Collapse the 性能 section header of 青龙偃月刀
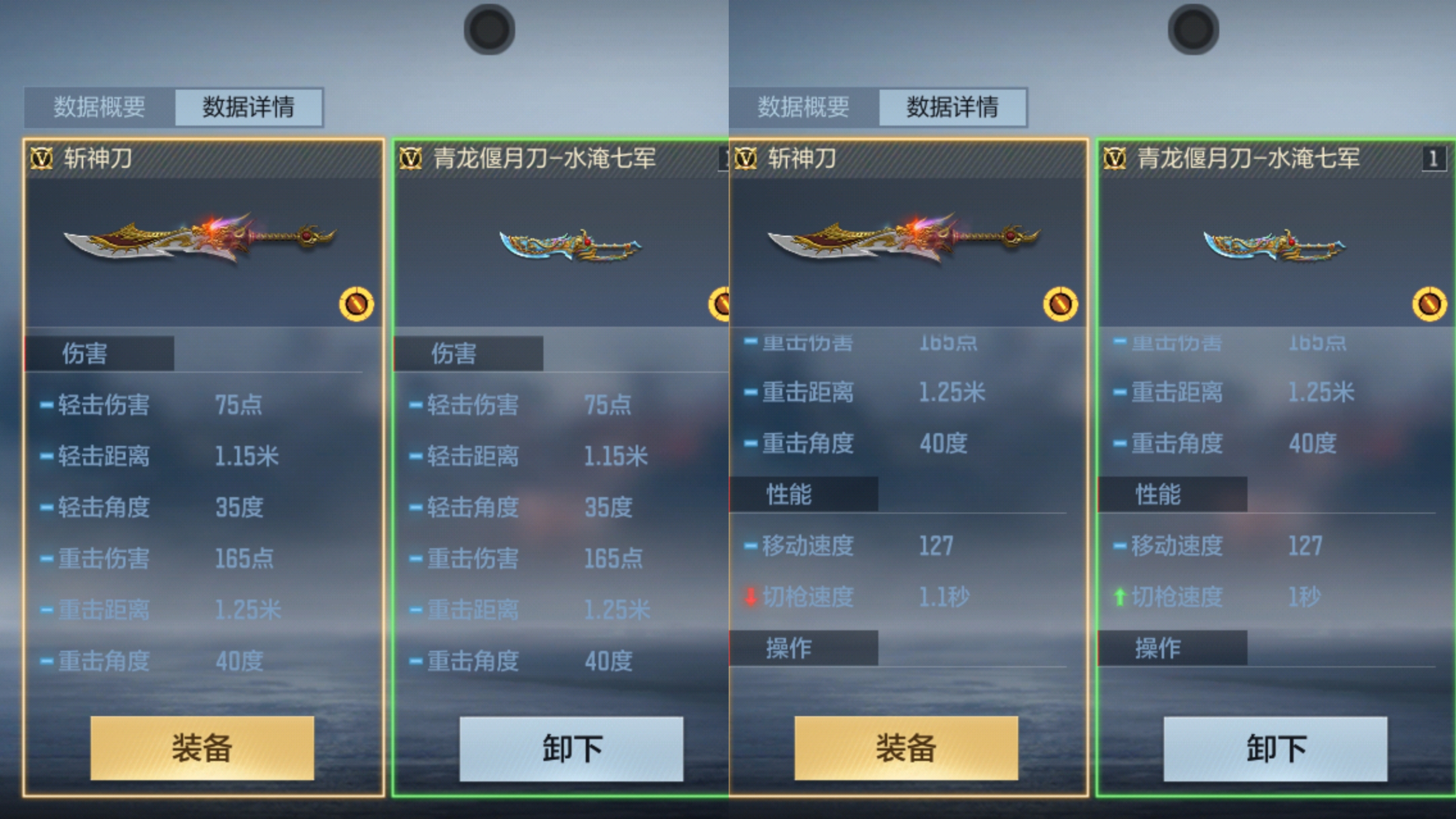 (x=1172, y=494)
